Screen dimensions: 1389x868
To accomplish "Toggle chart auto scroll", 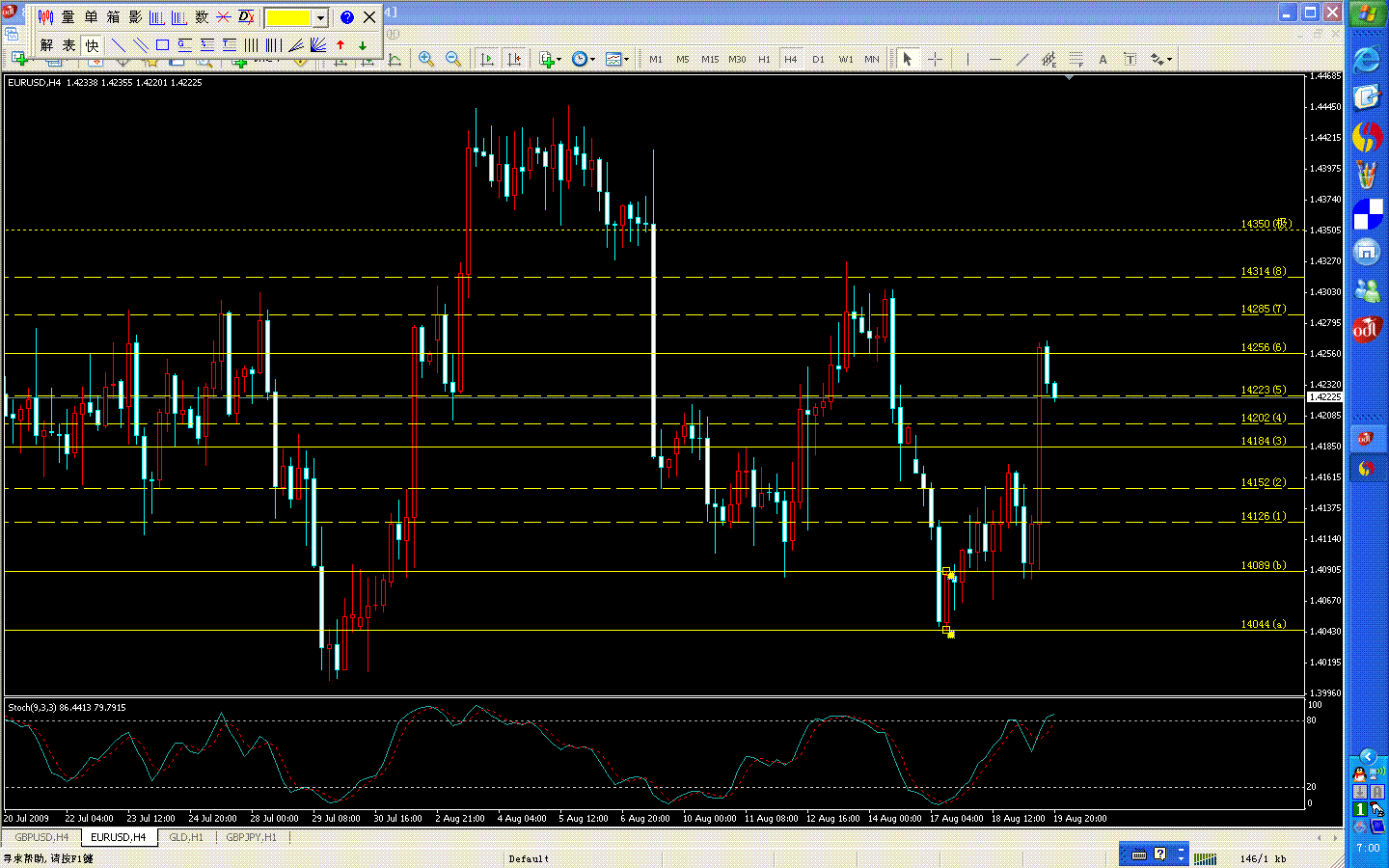I will coord(487,59).
